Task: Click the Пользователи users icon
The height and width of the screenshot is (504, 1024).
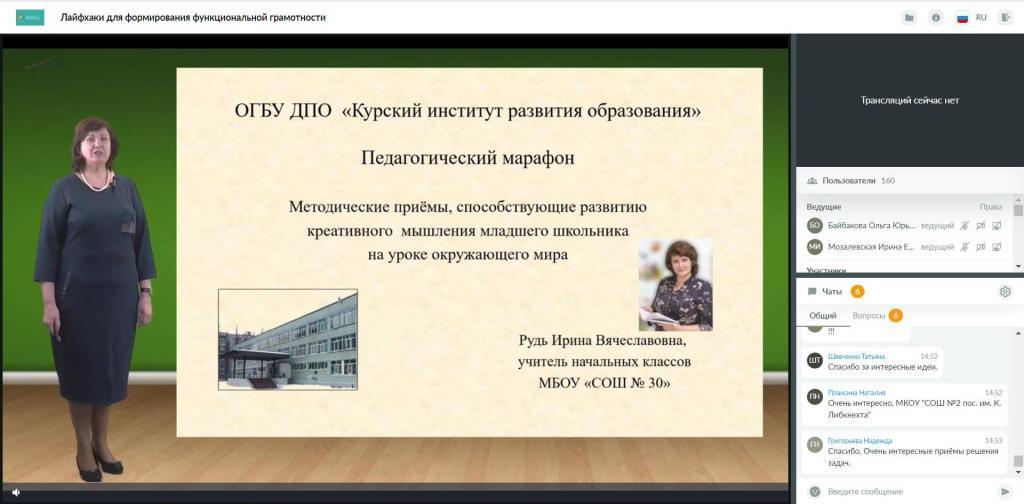Action: pyautogui.click(x=812, y=181)
